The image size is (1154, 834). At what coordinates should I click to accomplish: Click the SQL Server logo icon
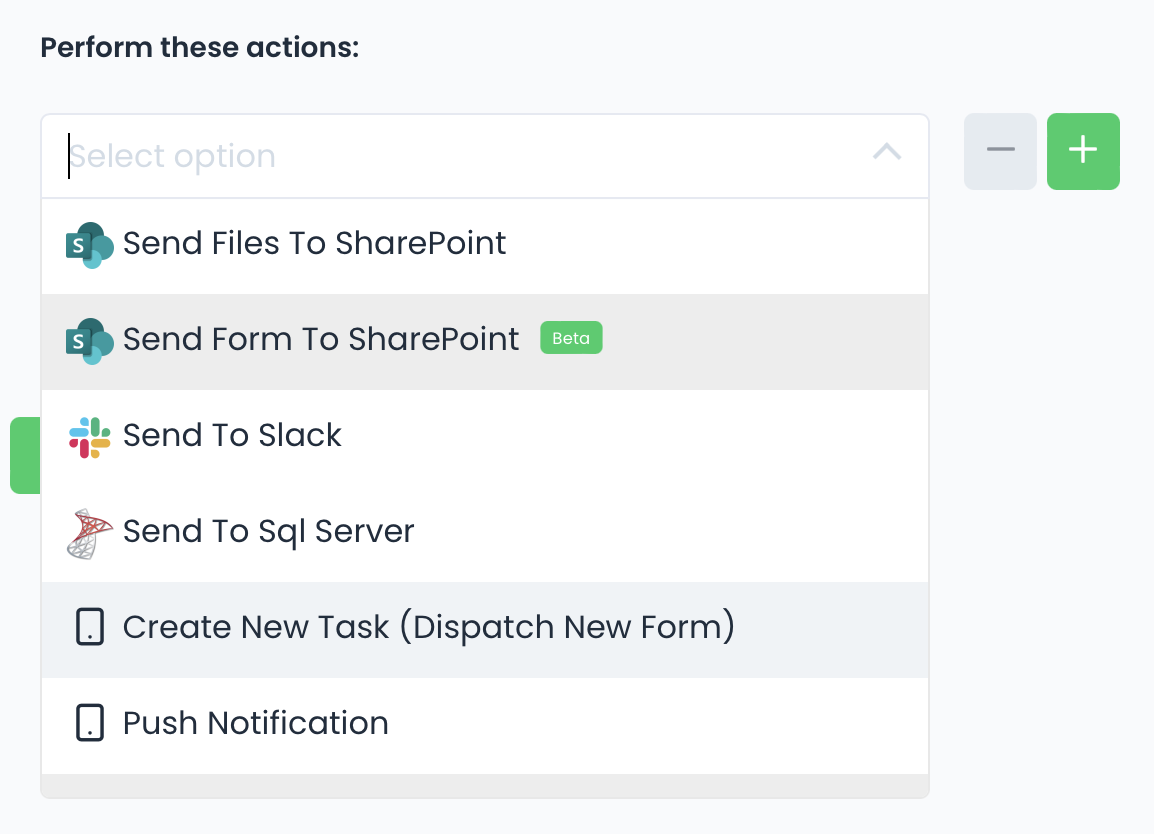click(89, 533)
